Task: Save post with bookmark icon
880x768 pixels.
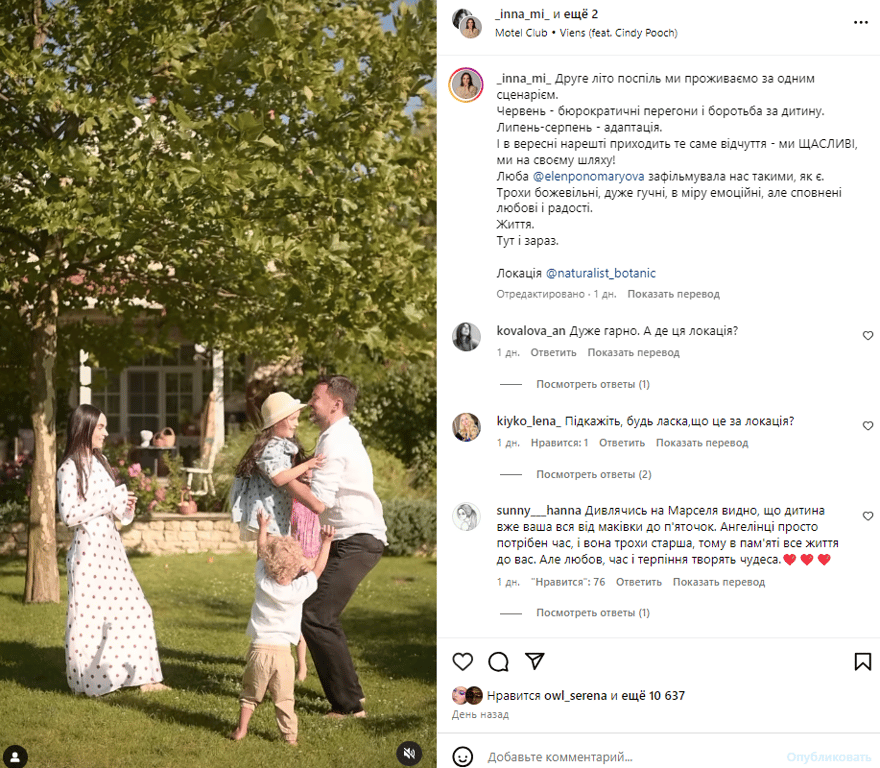Action: coord(863,662)
